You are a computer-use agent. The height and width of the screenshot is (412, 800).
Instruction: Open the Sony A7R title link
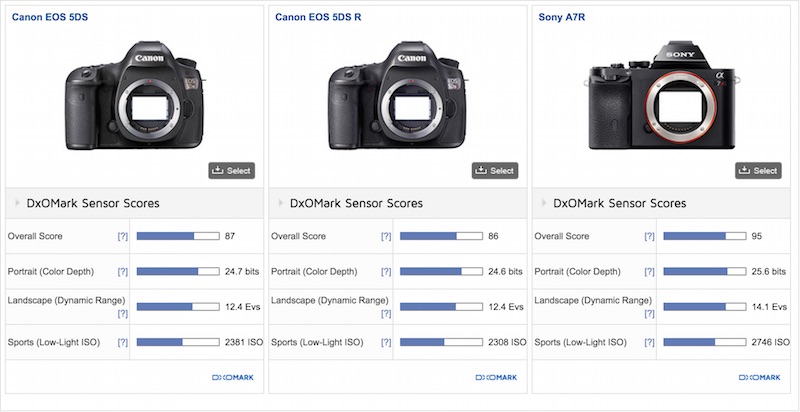(x=562, y=17)
